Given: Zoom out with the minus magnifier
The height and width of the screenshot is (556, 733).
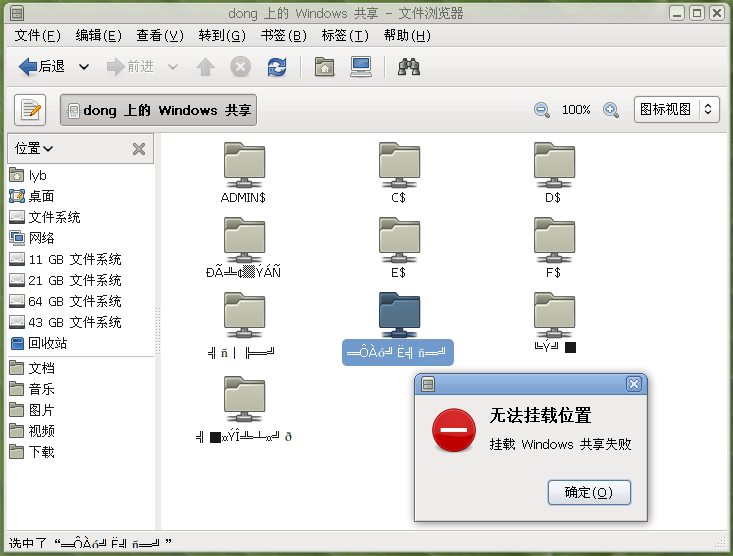Looking at the screenshot, I should coord(542,110).
